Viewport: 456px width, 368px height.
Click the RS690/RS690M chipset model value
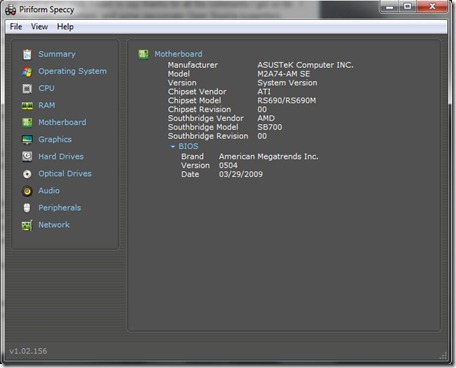286,100
